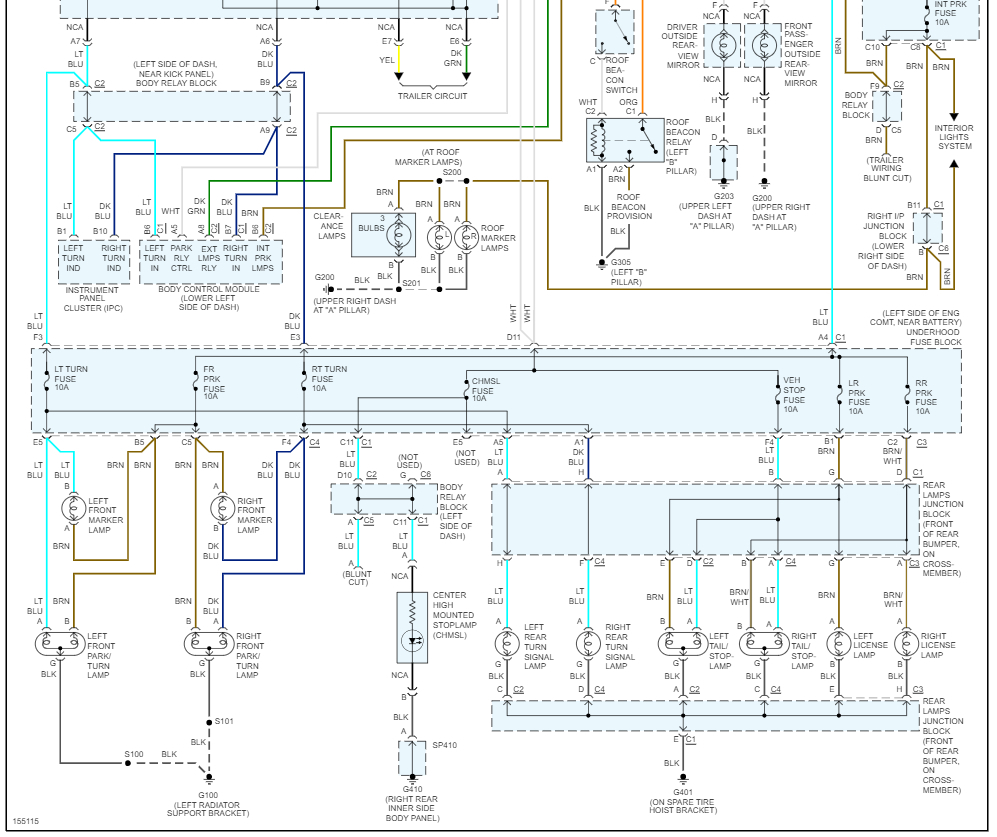Select the LEFT TURN IND box in cluster

point(73,258)
